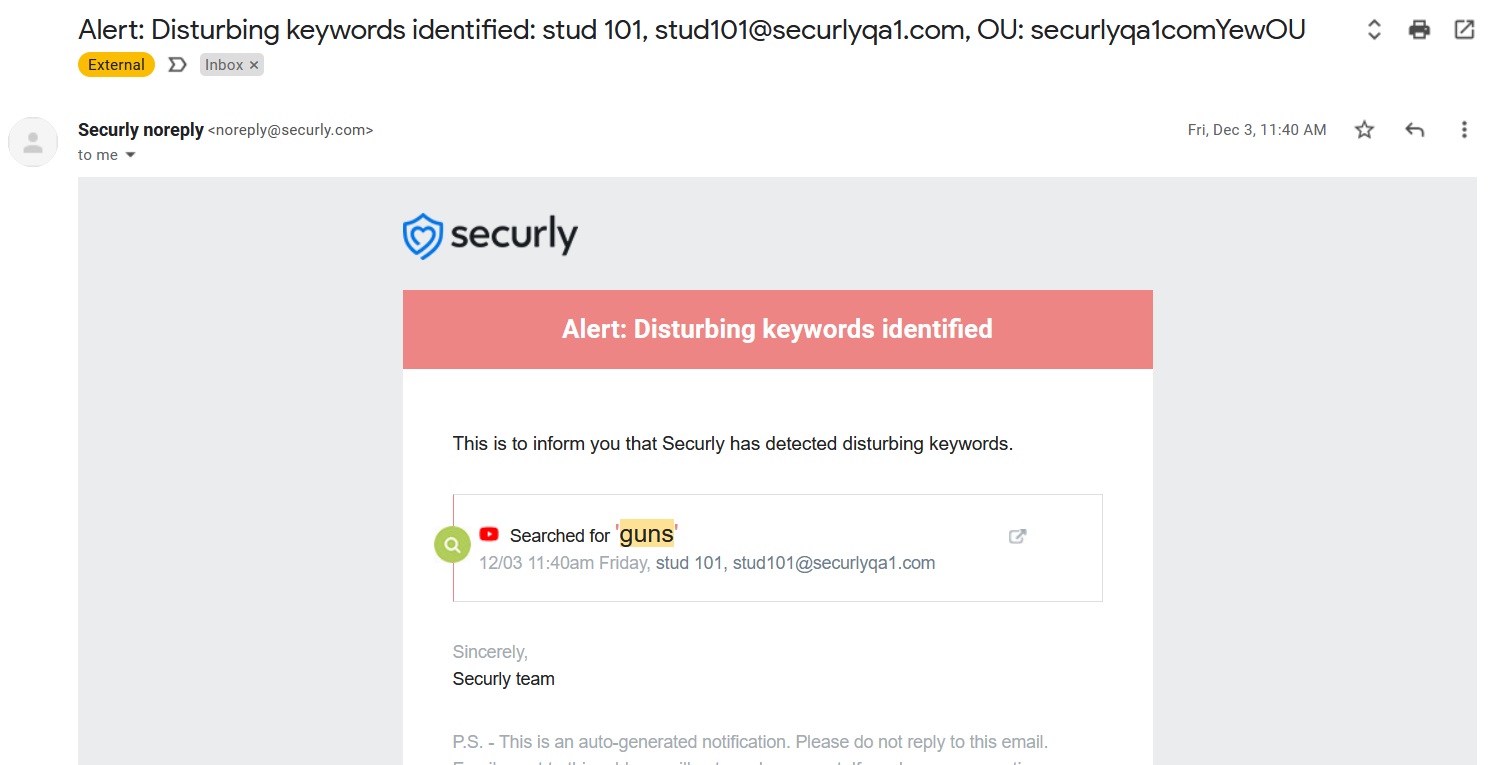Open the external link icon beside guns search
Viewport: 1490px width, 765px height.
[1017, 536]
